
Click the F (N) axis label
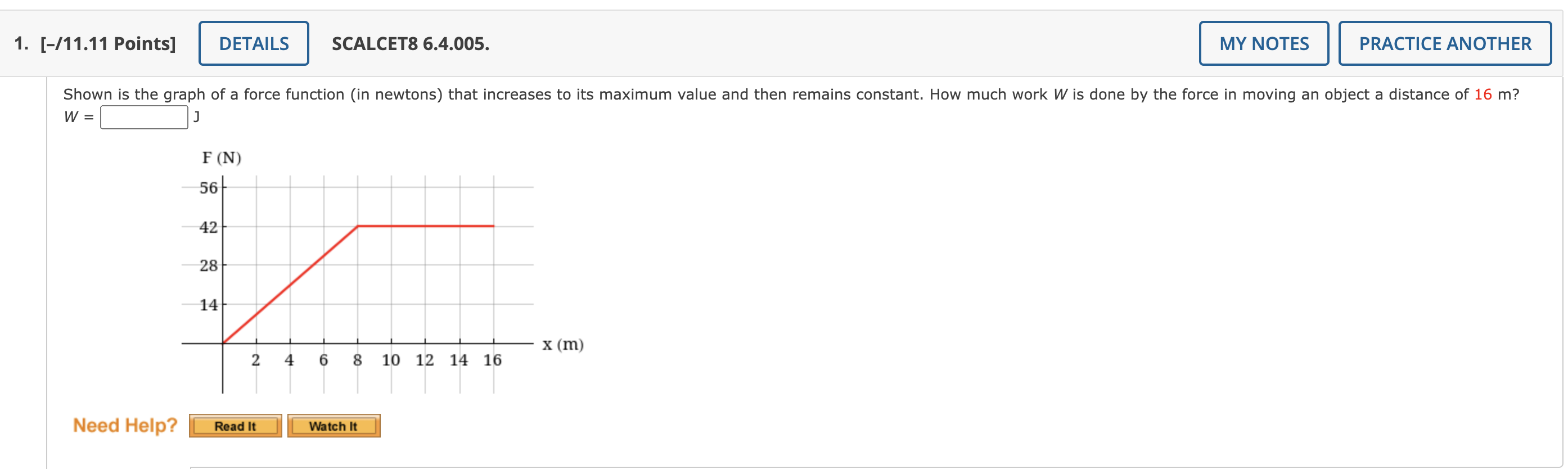point(222,158)
